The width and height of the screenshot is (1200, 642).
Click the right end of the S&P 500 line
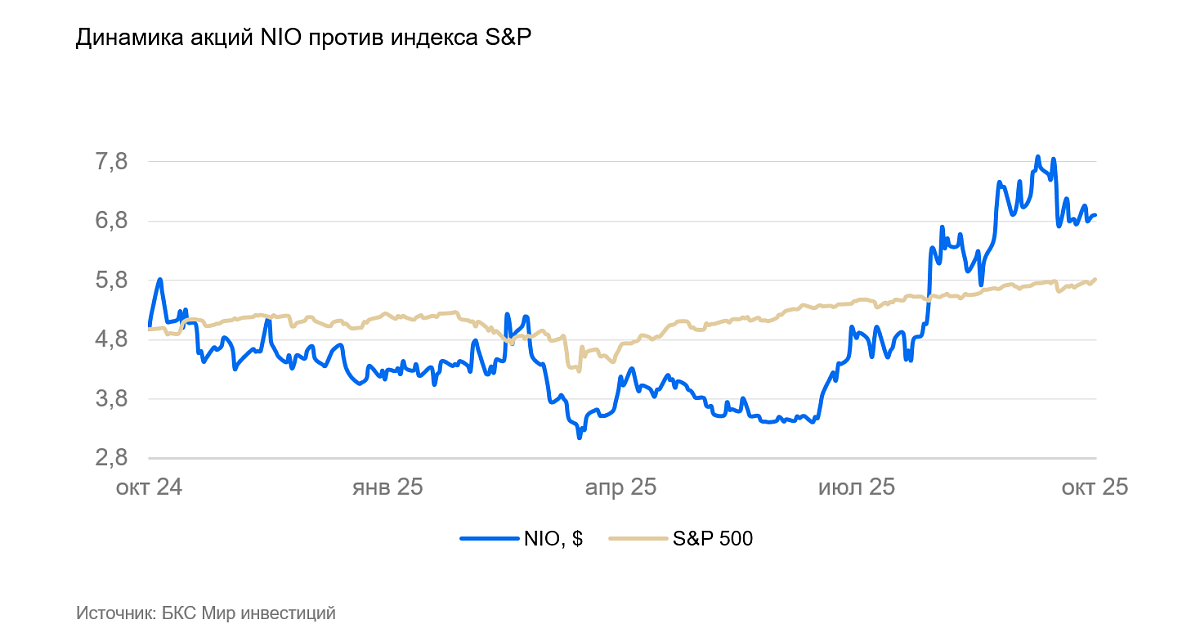[x=1096, y=279]
